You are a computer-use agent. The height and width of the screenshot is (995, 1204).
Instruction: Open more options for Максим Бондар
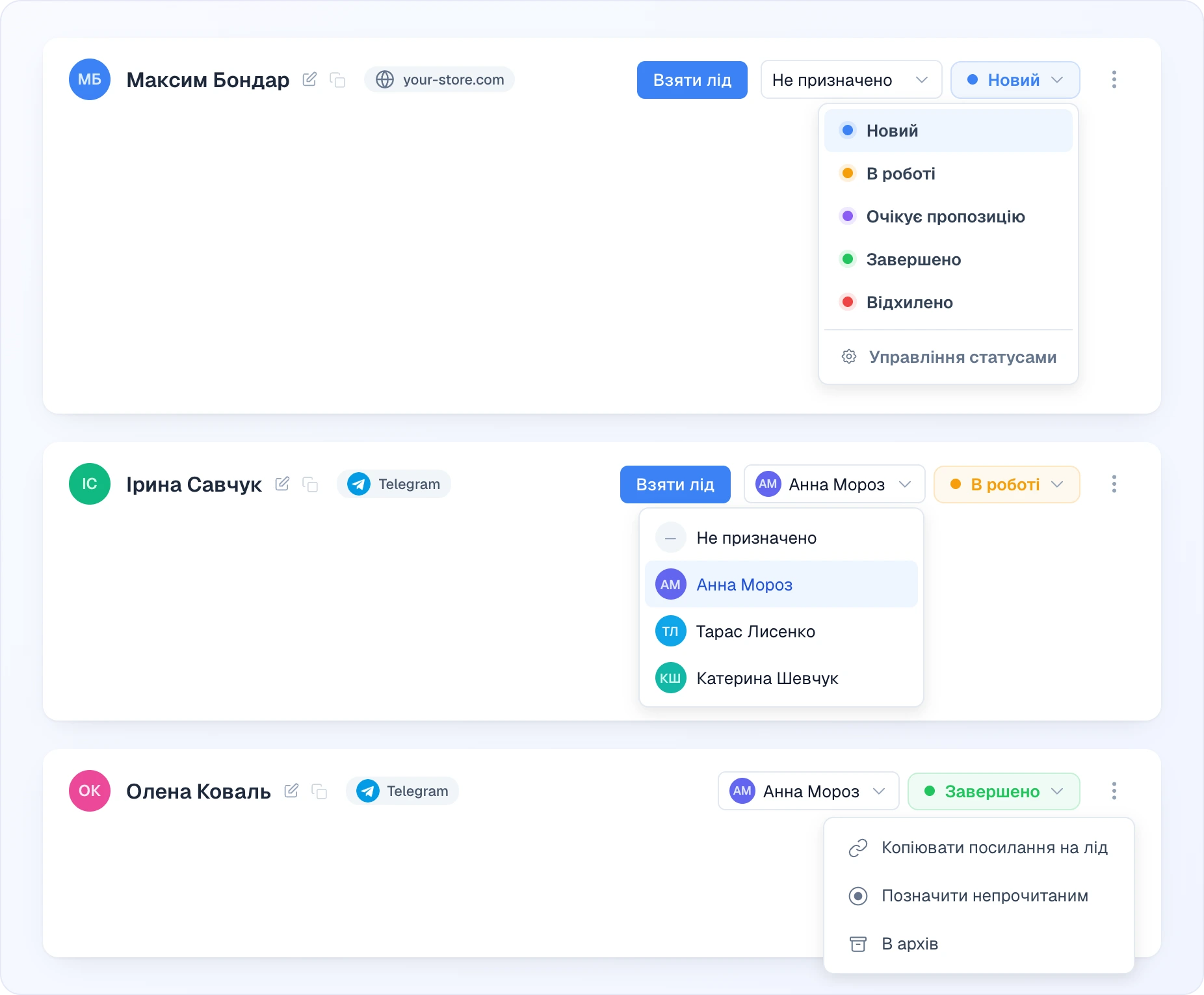click(x=1114, y=79)
